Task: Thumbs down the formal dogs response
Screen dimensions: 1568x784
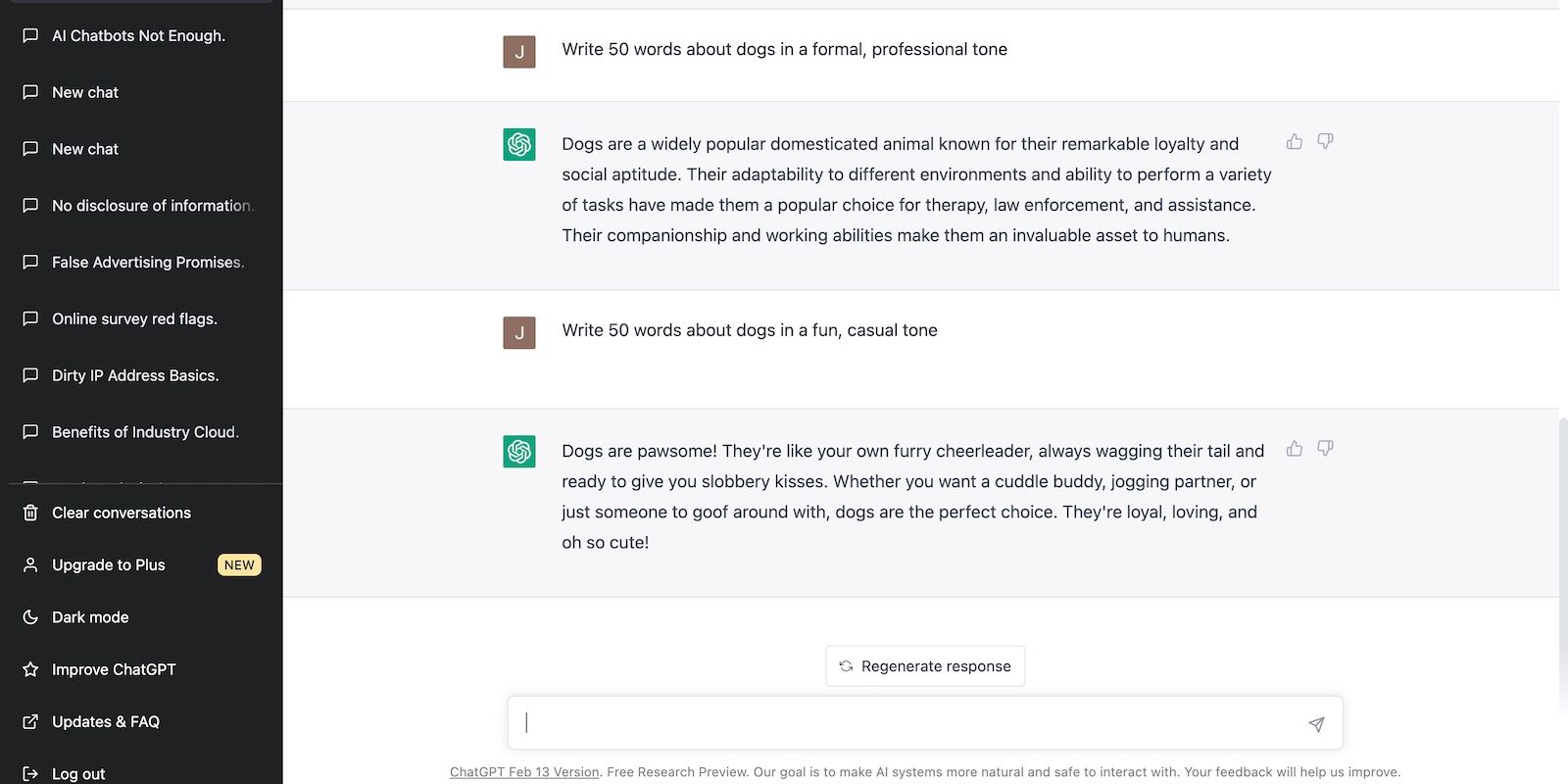Action: coord(1325,142)
